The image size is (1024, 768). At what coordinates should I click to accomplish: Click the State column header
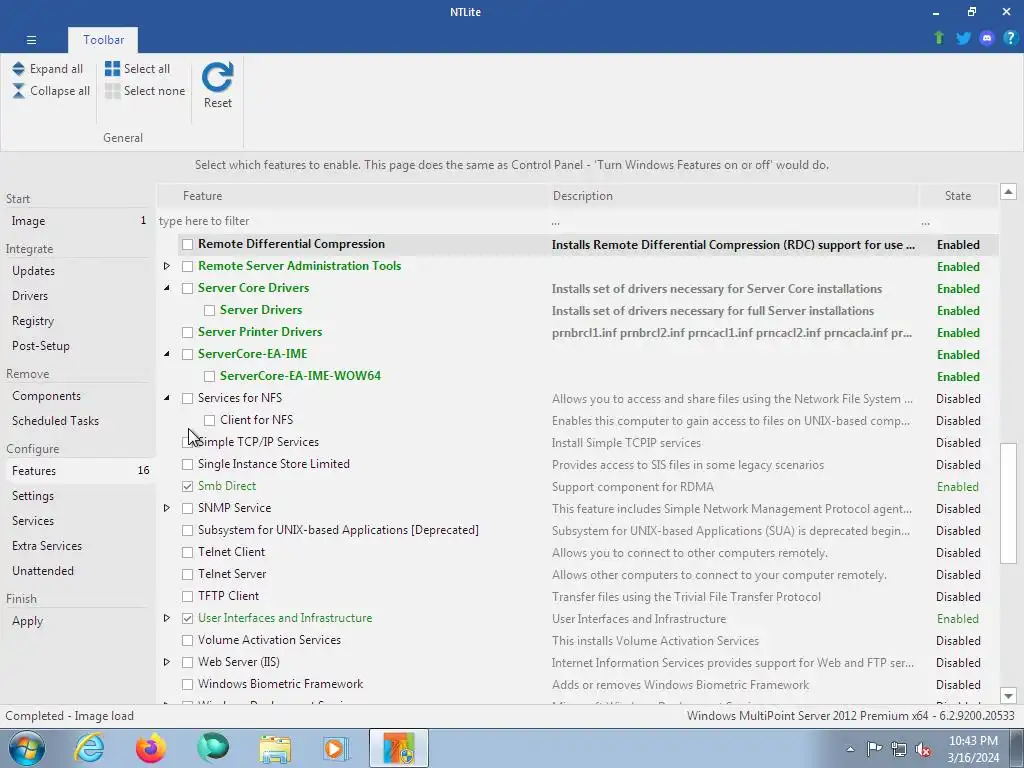(957, 196)
